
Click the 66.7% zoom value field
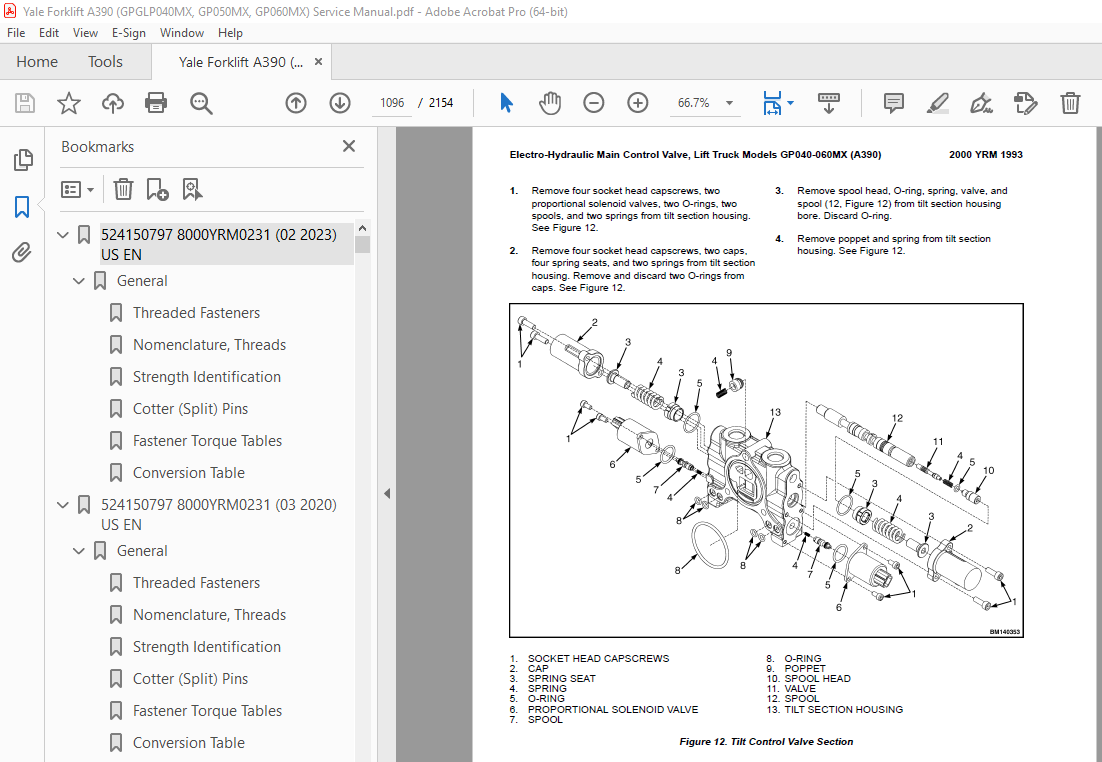pos(693,103)
